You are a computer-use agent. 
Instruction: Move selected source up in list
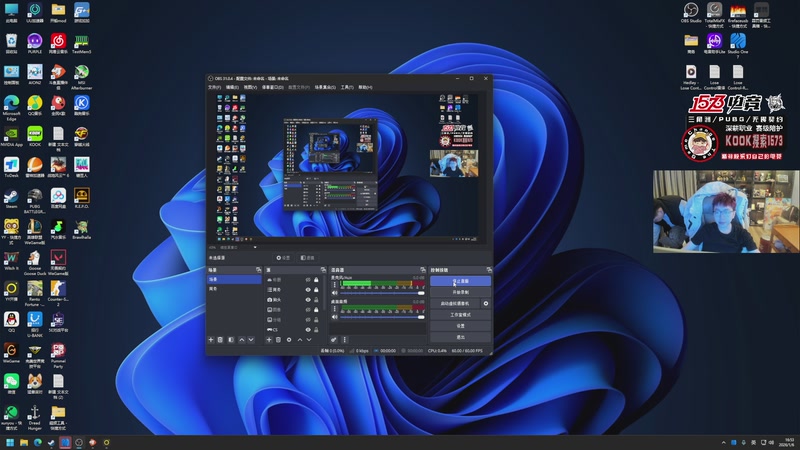pos(299,340)
